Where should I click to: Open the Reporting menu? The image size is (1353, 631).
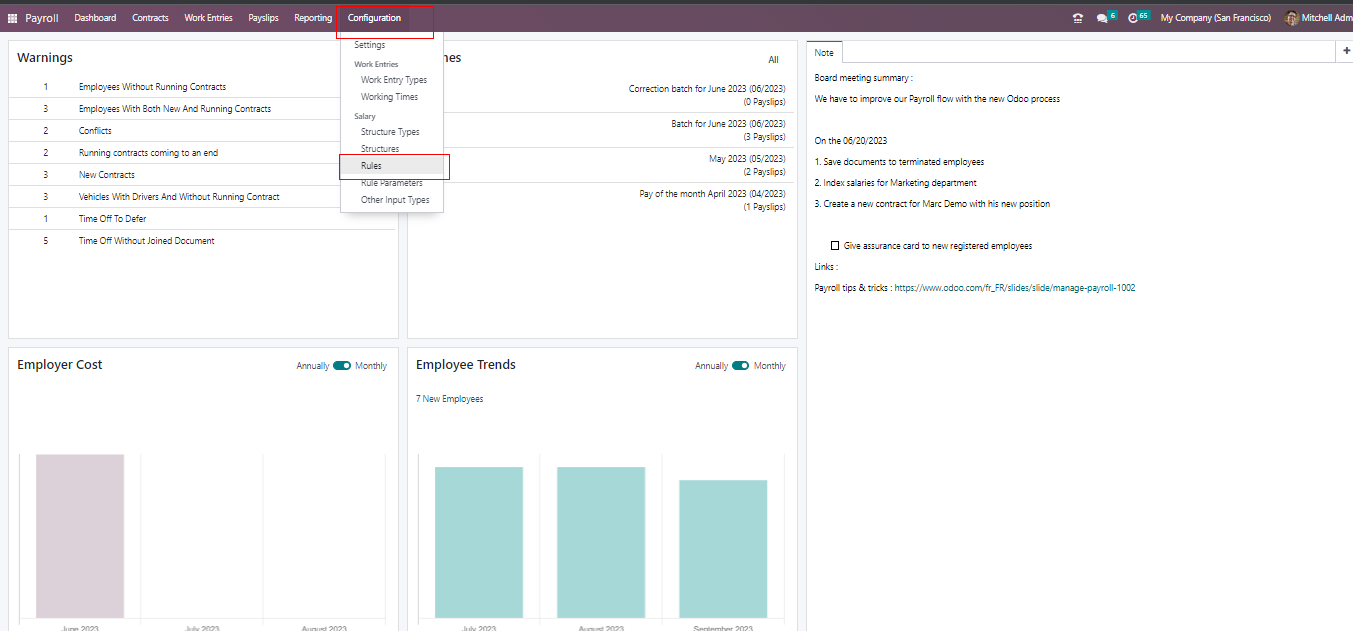click(x=313, y=18)
